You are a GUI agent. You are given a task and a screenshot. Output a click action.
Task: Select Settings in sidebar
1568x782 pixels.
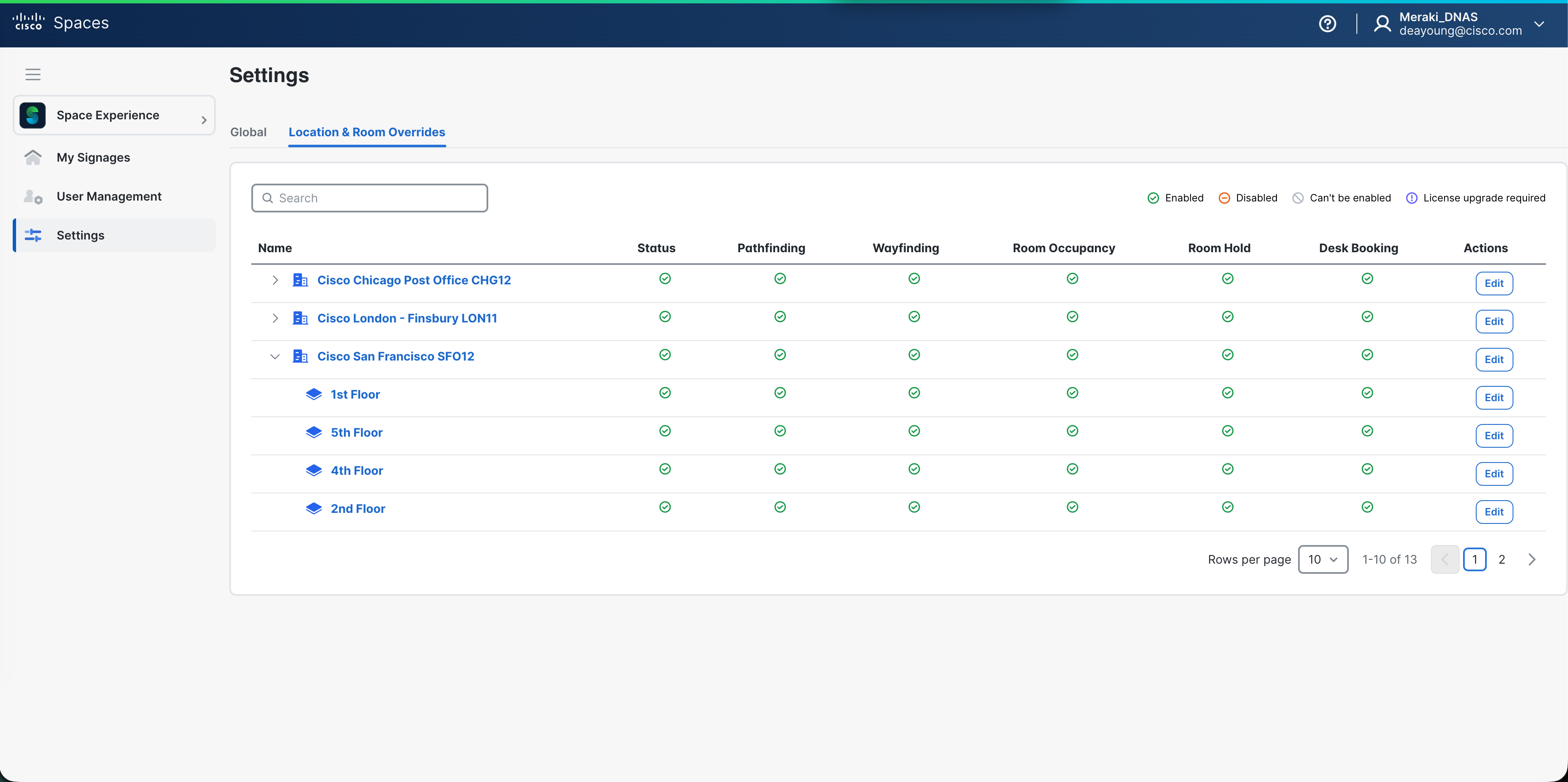click(x=114, y=236)
